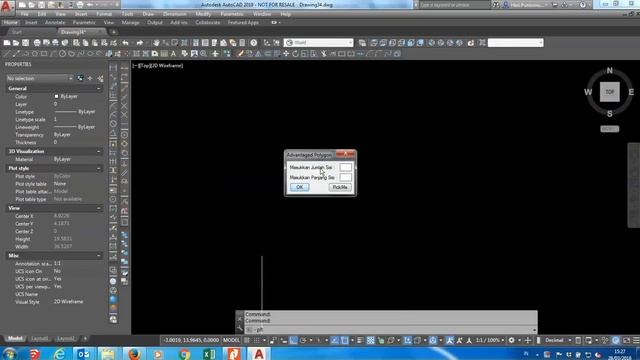Viewport: 640px width, 360px height.
Task: Click the Plot printer icon in standard toolbar
Action: (37, 43)
